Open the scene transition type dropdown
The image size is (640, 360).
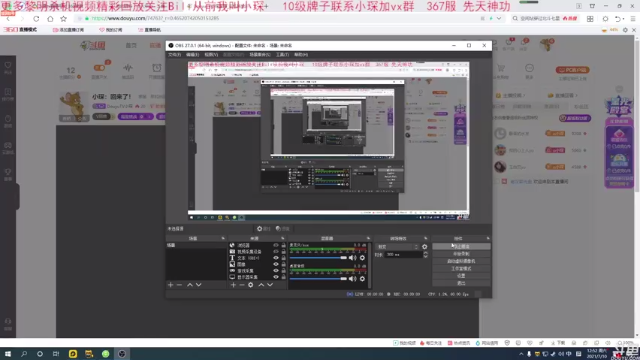coord(398,247)
